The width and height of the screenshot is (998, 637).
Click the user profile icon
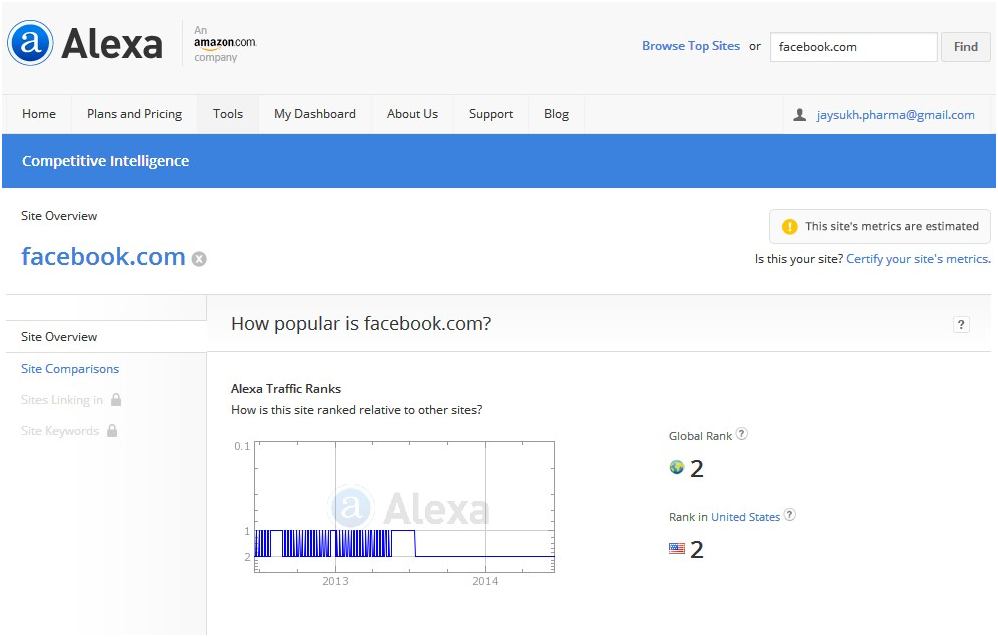[x=799, y=115]
